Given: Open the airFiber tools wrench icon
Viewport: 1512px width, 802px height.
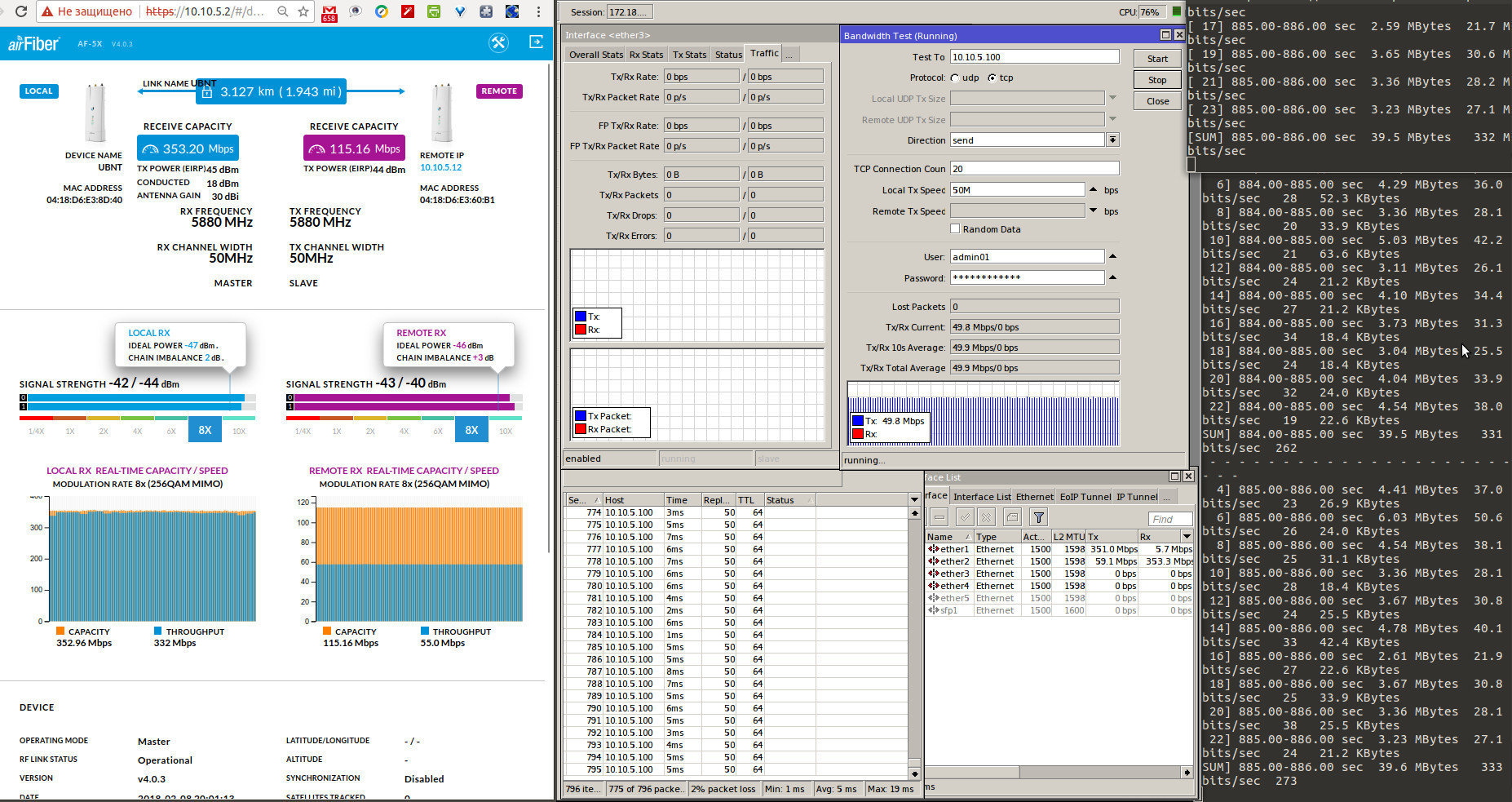Looking at the screenshot, I should click(x=498, y=43).
